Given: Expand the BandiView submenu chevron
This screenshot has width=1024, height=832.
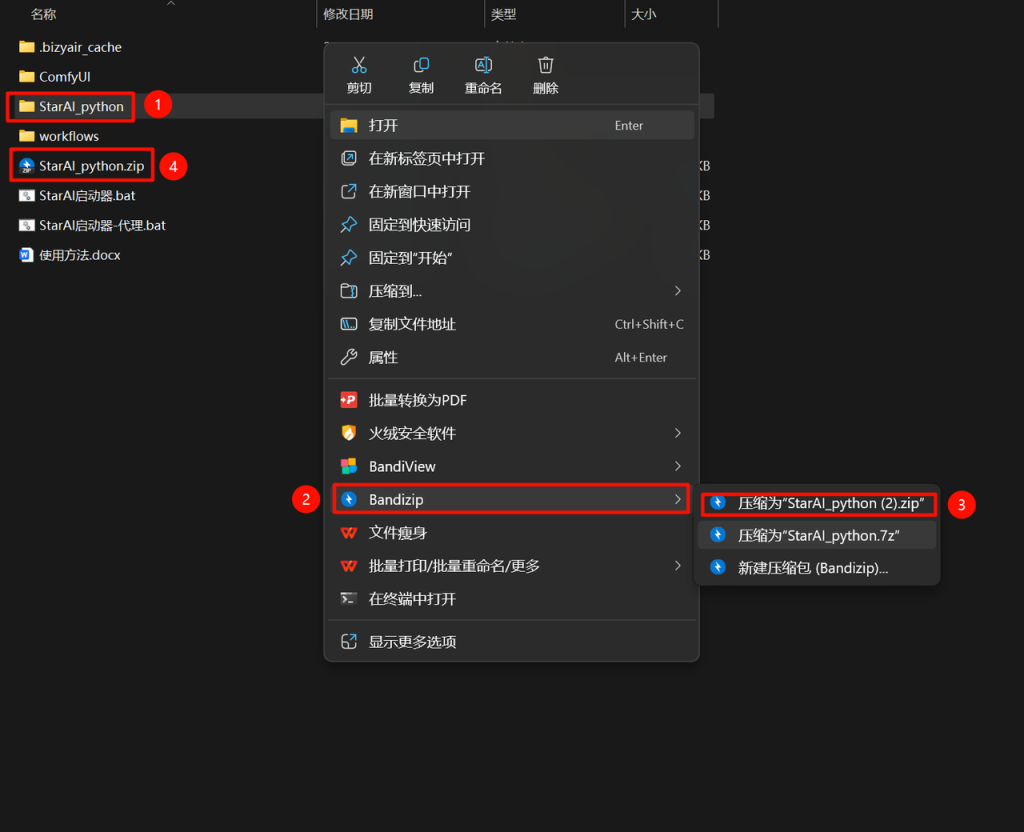Looking at the screenshot, I should (677, 466).
